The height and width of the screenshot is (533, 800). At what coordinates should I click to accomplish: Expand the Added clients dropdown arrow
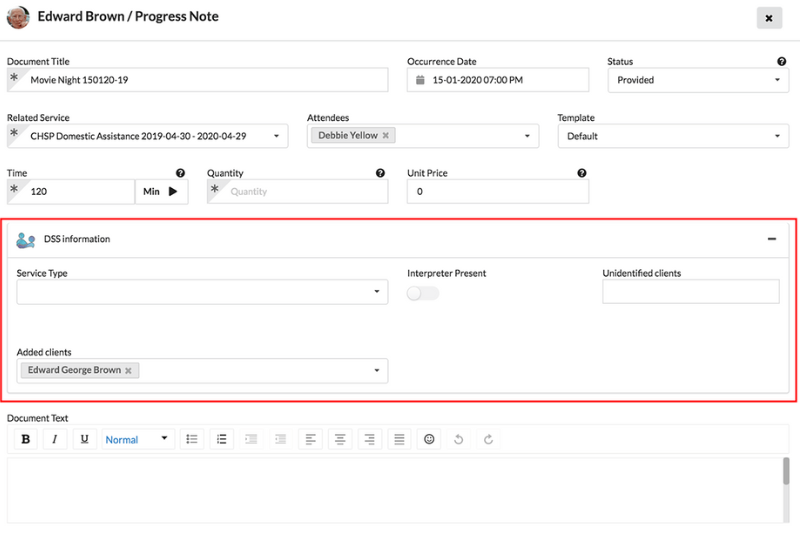tap(377, 370)
